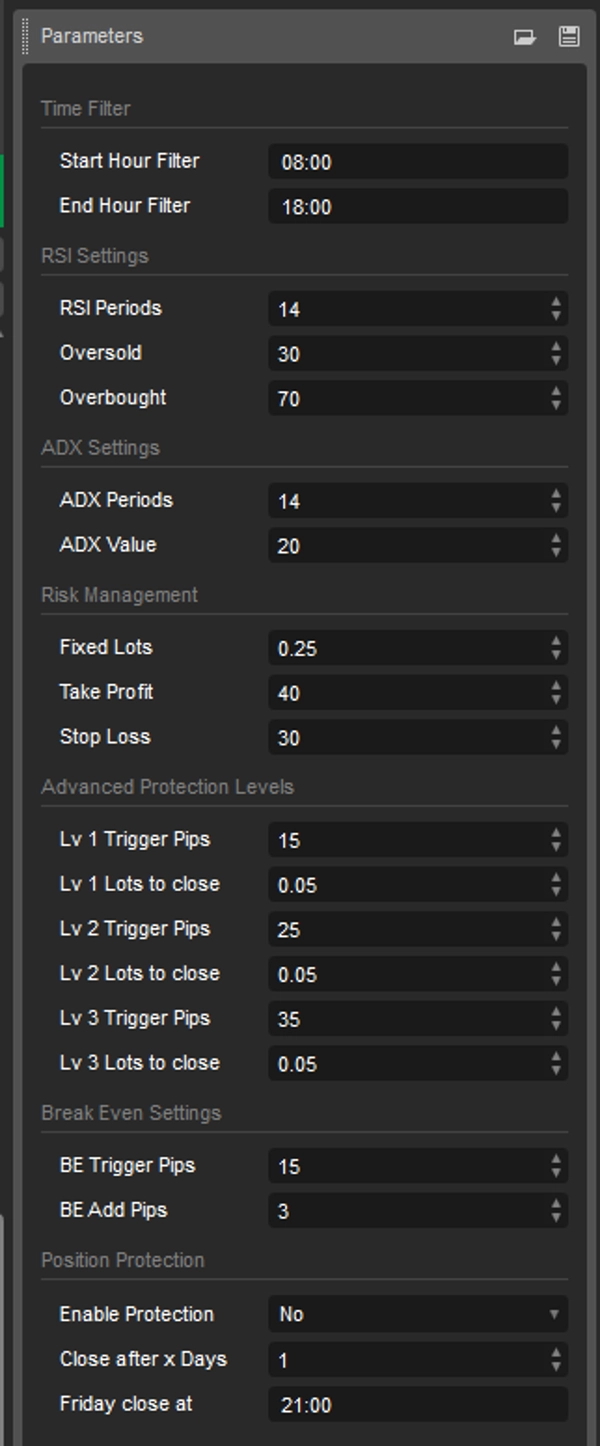
Task: Increase RSI Periods with the up stepper
Action: (x=557, y=303)
